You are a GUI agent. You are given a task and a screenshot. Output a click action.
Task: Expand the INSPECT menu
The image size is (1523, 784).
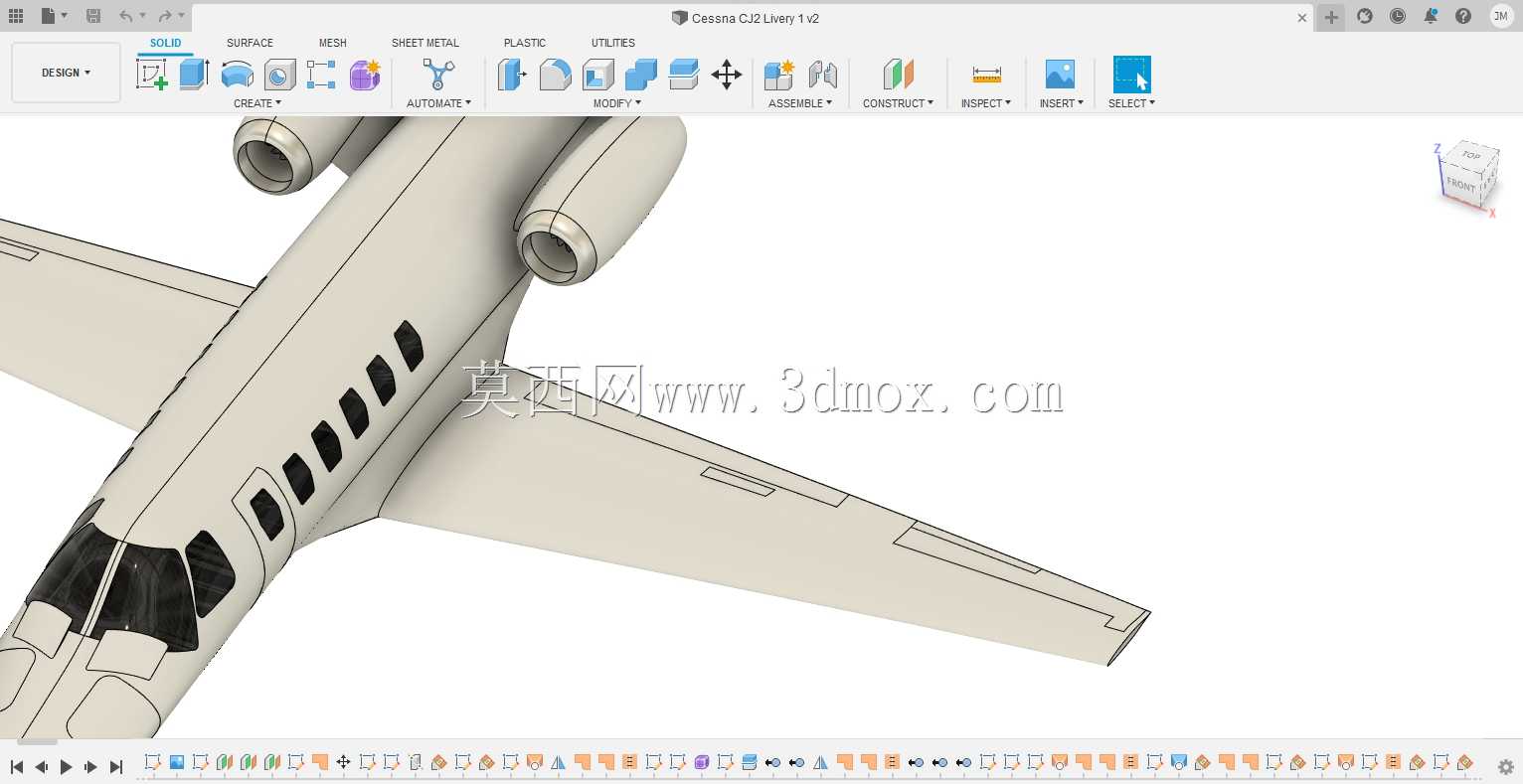986,103
